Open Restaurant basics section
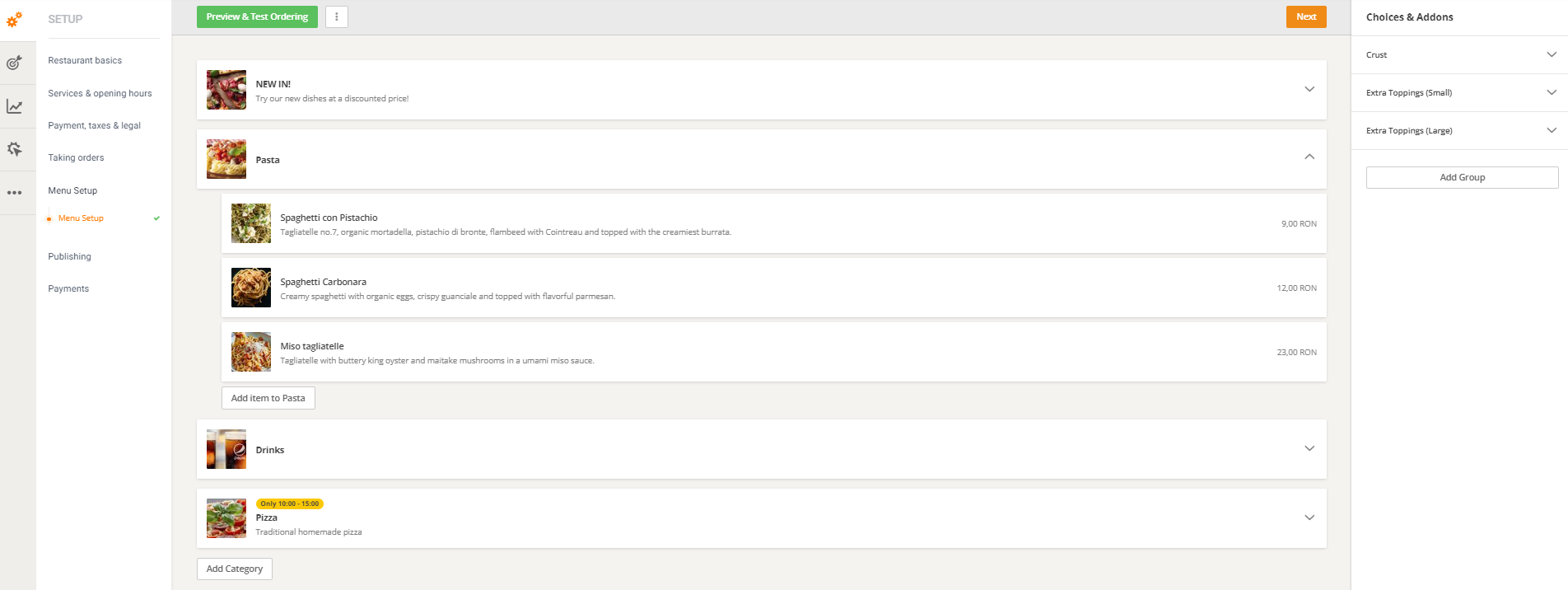The image size is (1568, 590). (85, 60)
